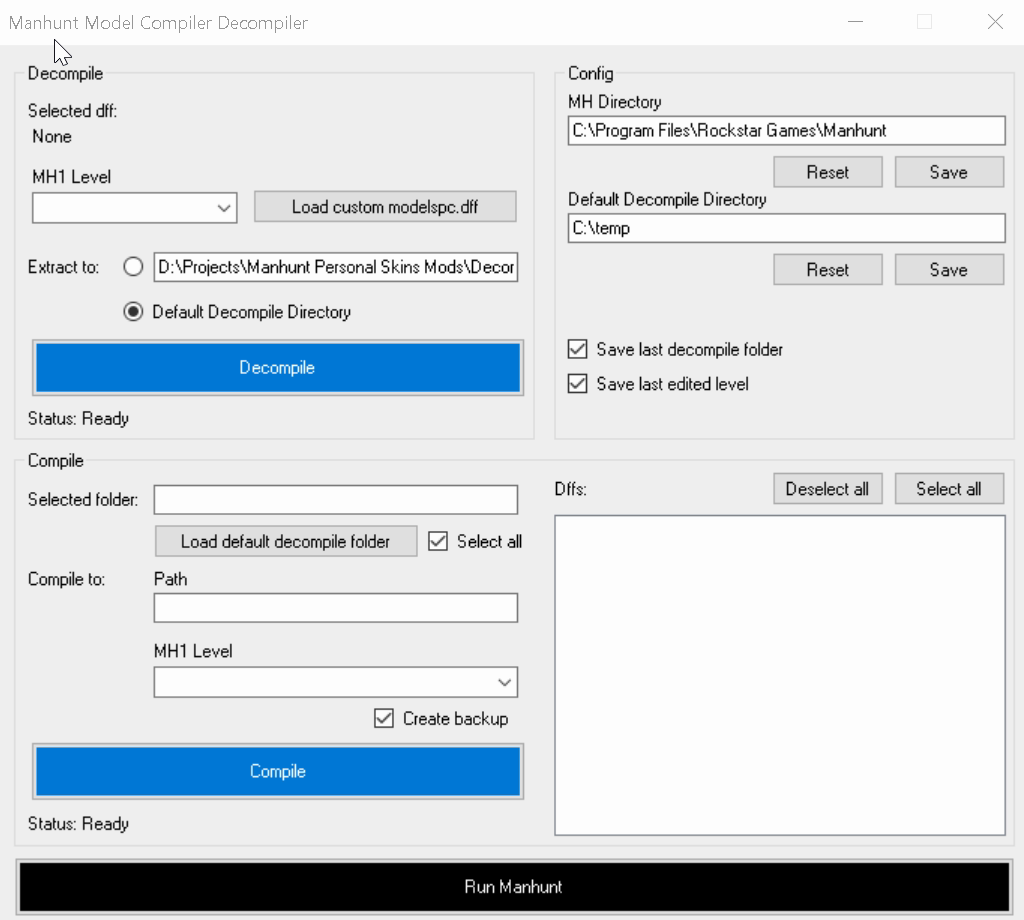Image resolution: width=1024 pixels, height=920 pixels.
Task: Open MH1 Level dropdown in Compile section
Action: point(336,682)
